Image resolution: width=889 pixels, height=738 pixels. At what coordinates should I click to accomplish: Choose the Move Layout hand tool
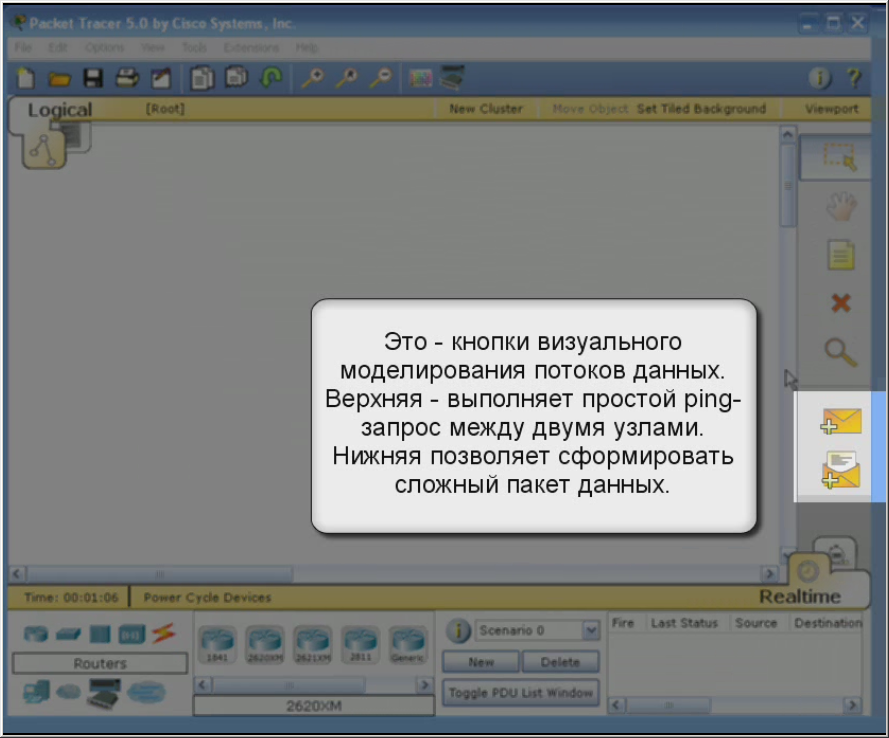[x=841, y=206]
